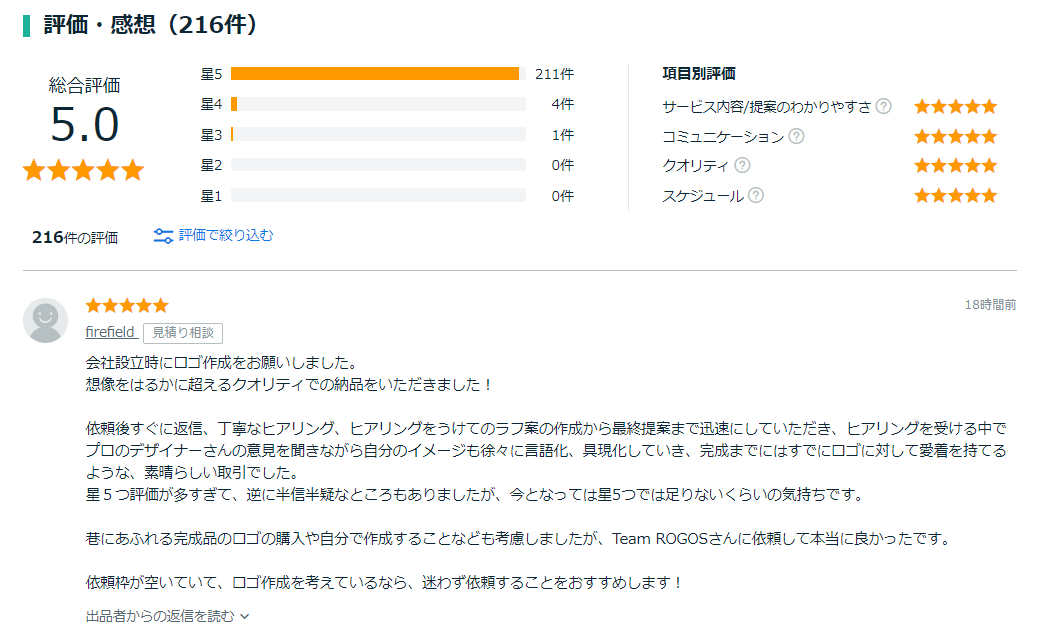Click chevron beside 出品者からの返信を読む
1043x634 pixels.
[245, 617]
